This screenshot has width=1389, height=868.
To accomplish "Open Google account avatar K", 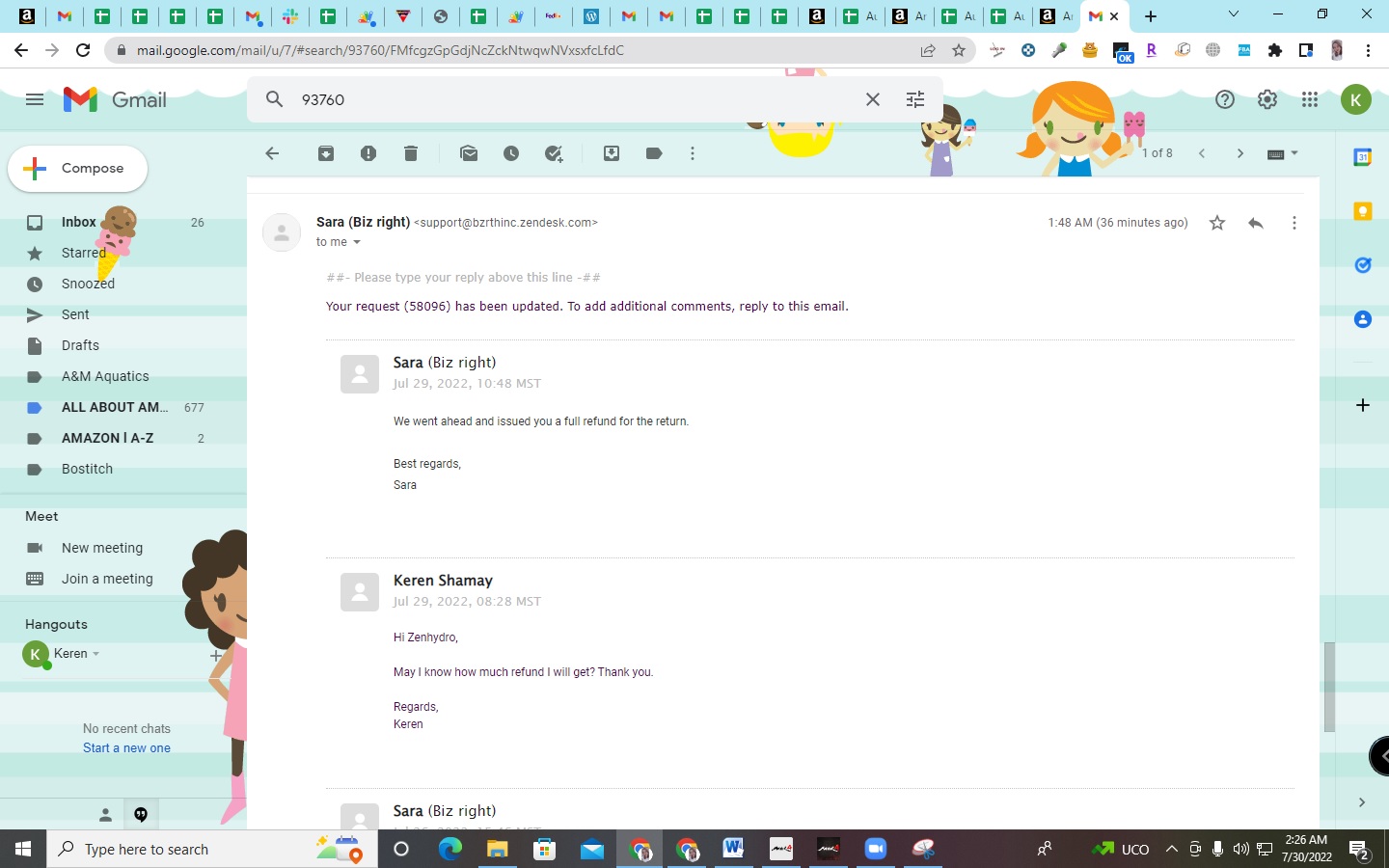I will coord(1356,99).
